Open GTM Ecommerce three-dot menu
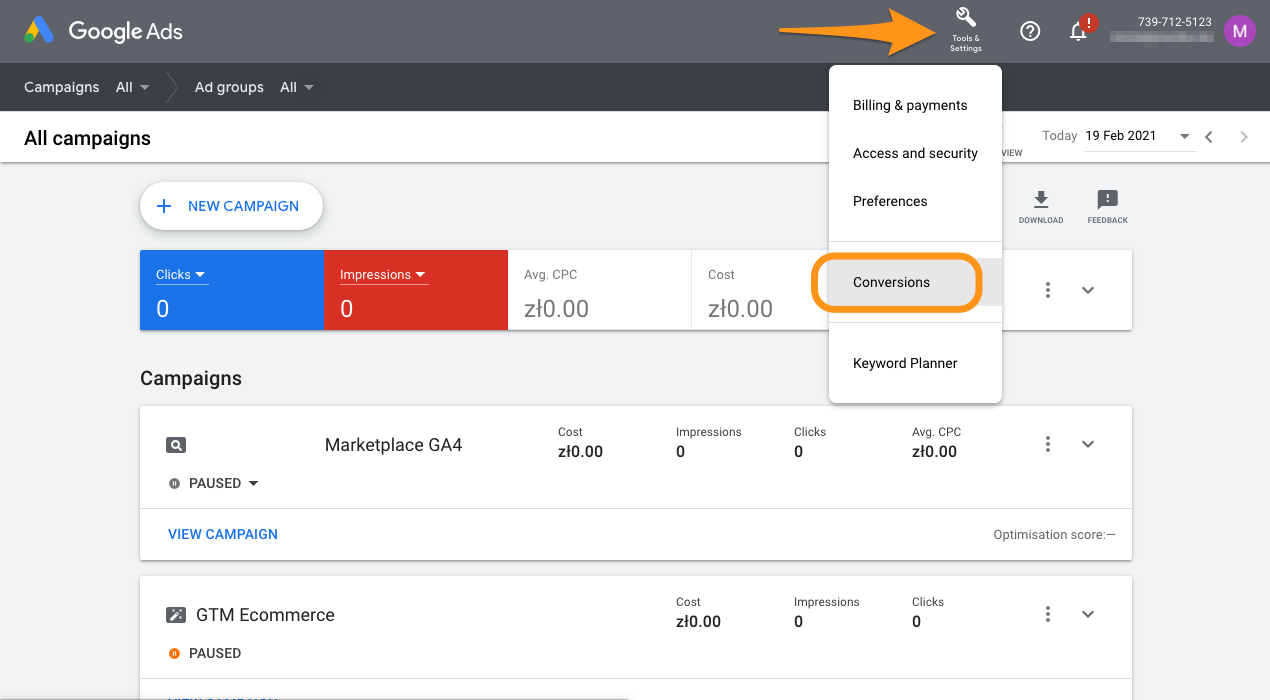Image resolution: width=1270 pixels, height=700 pixels. click(x=1048, y=614)
